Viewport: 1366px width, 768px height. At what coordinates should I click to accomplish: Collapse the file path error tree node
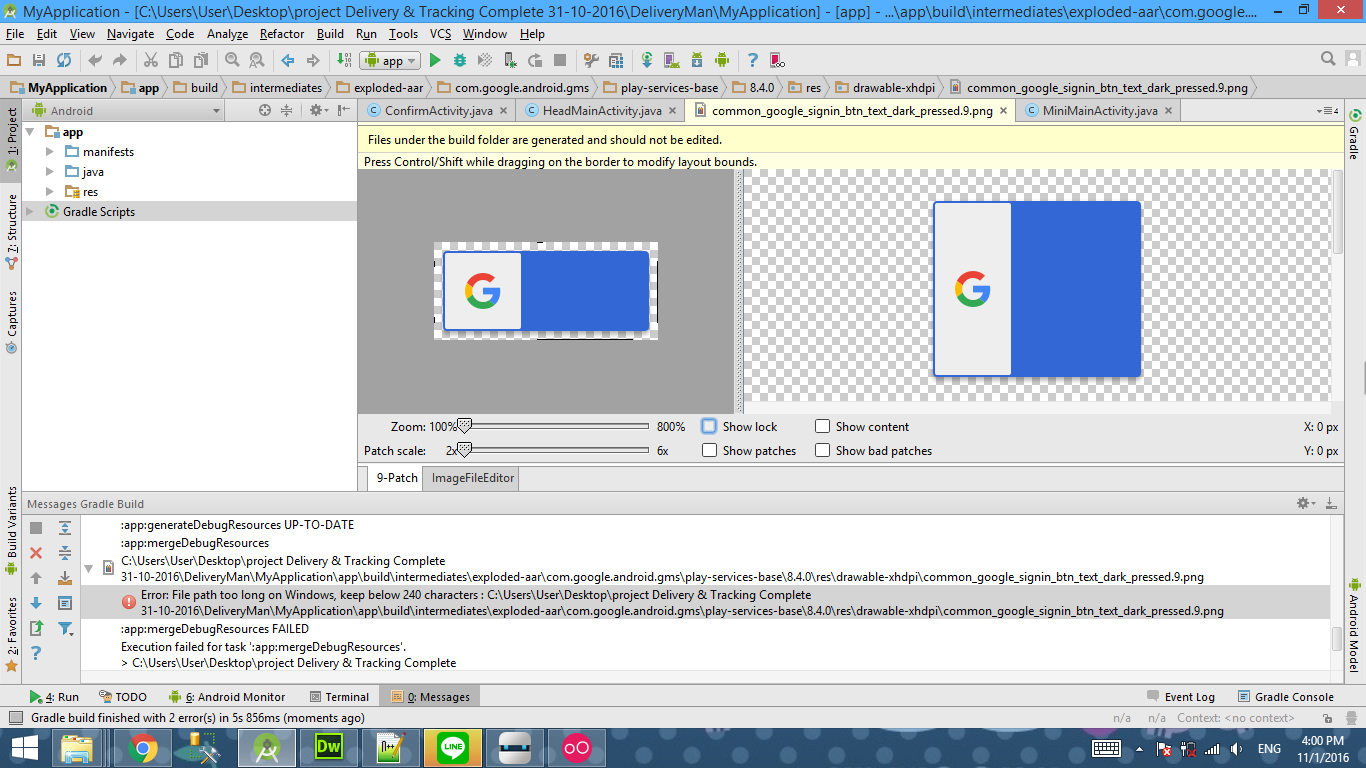[88, 568]
